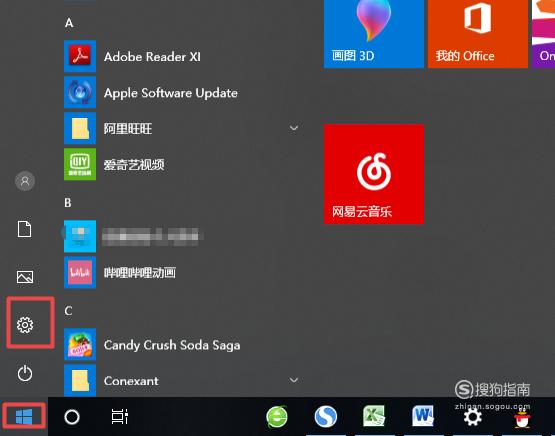The height and width of the screenshot is (436, 555).
Task: Open the gear Settings app on taskbar
Action: [473, 417]
